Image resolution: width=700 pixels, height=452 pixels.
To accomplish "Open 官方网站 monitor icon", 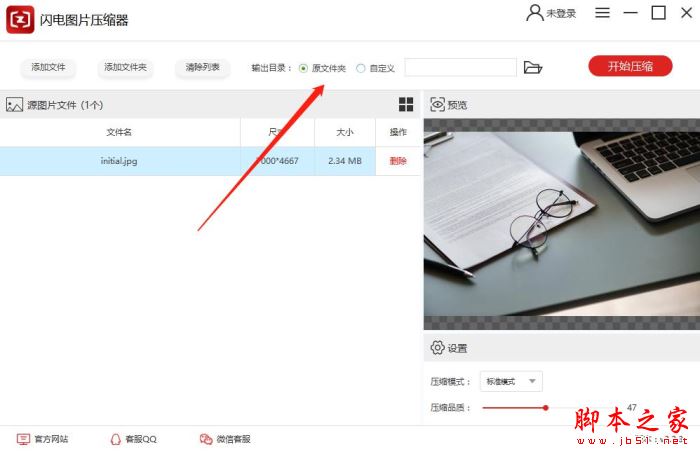I will pos(23,439).
